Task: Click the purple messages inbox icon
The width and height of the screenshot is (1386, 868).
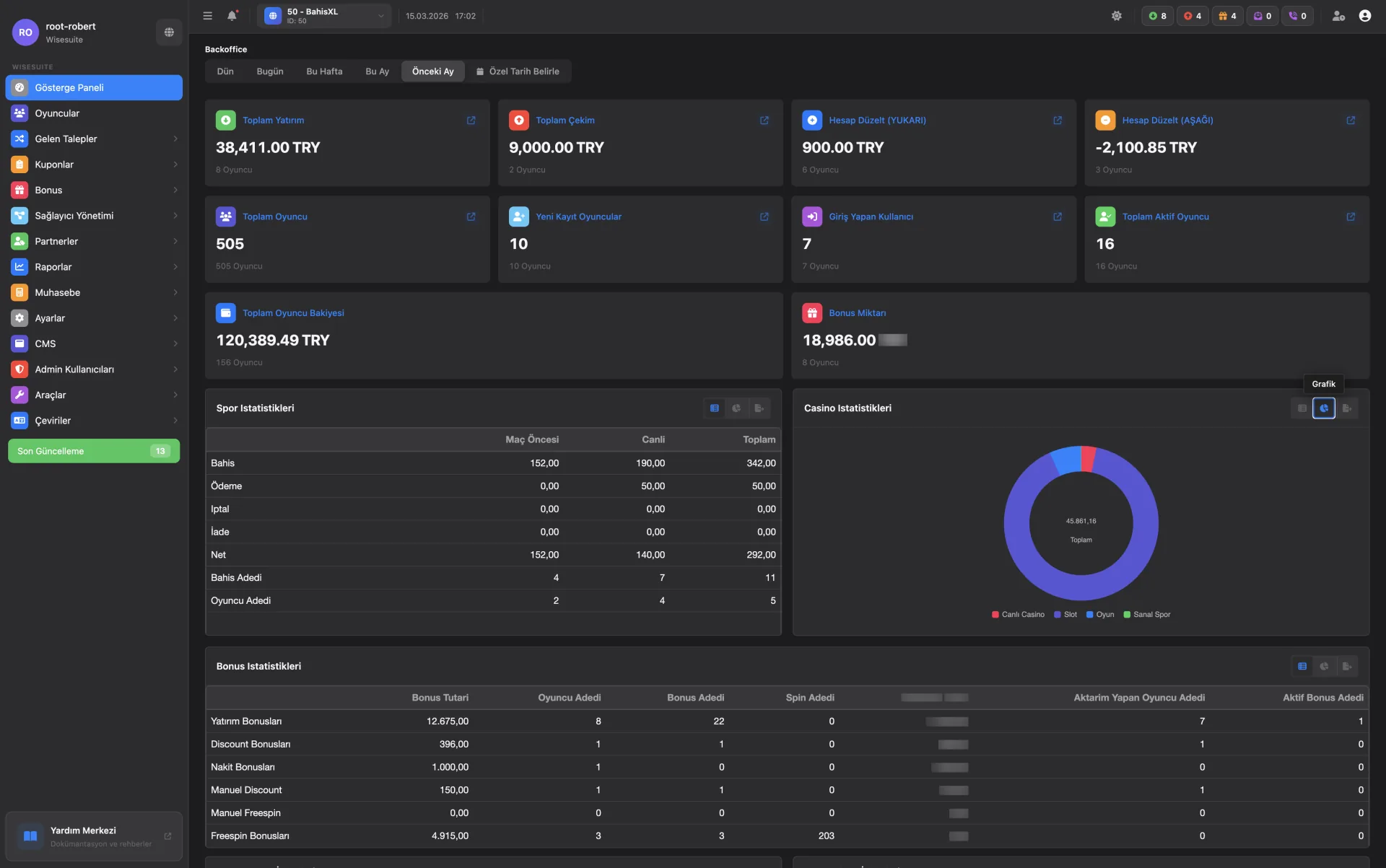Action: coord(1258,16)
